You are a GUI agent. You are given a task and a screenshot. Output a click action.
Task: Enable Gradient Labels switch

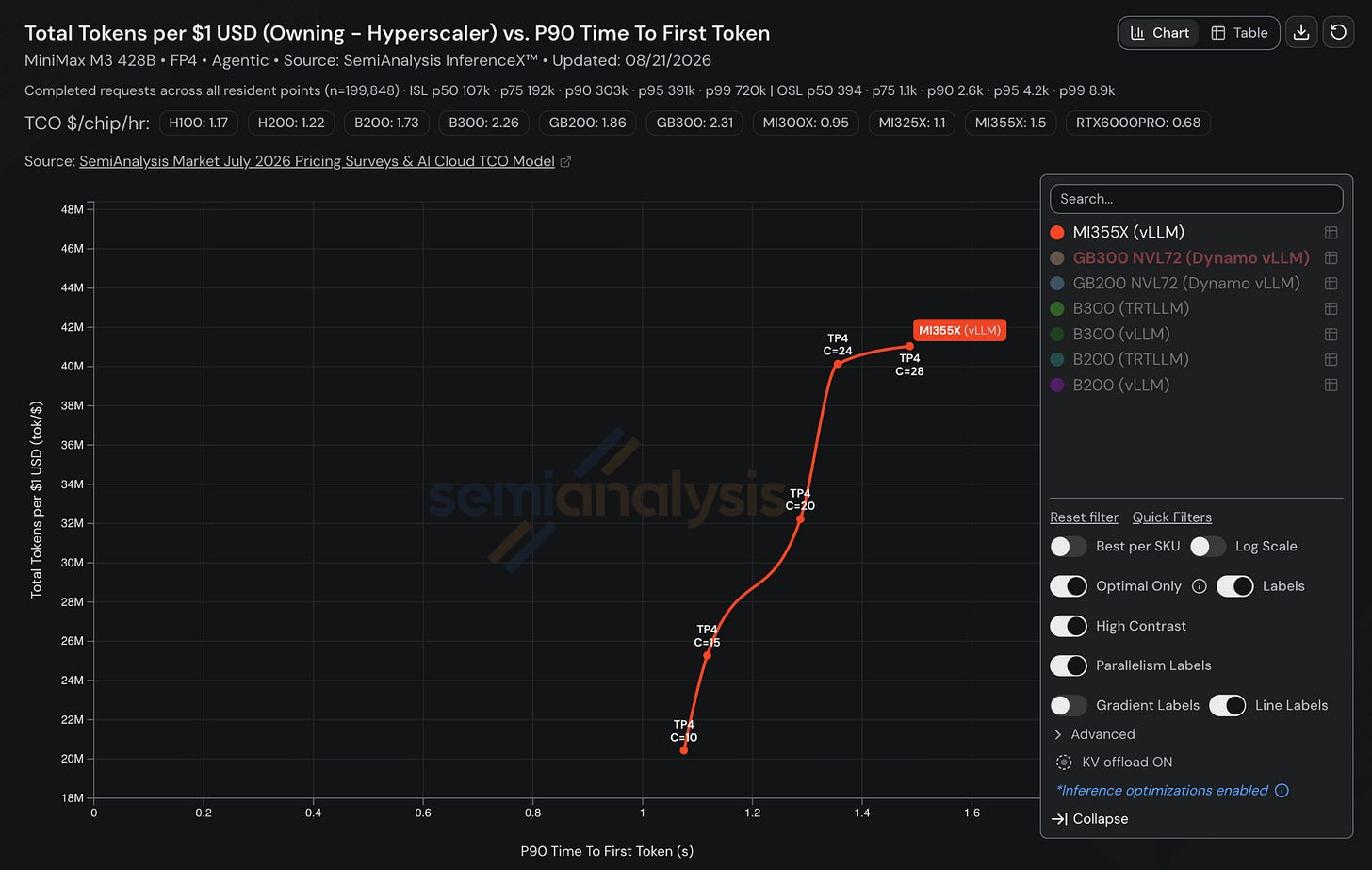(1069, 705)
